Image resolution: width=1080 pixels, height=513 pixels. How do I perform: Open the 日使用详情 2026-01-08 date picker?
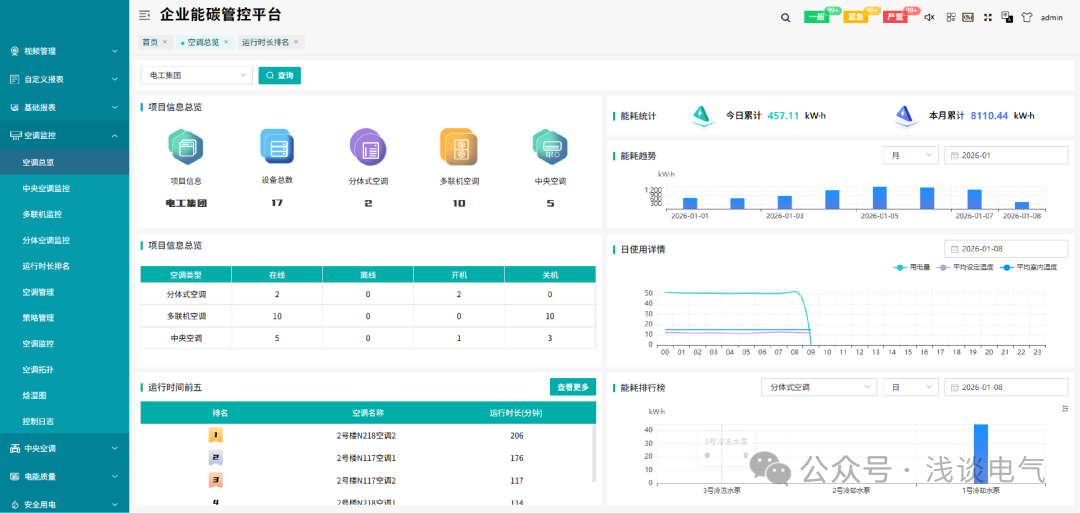click(1006, 249)
